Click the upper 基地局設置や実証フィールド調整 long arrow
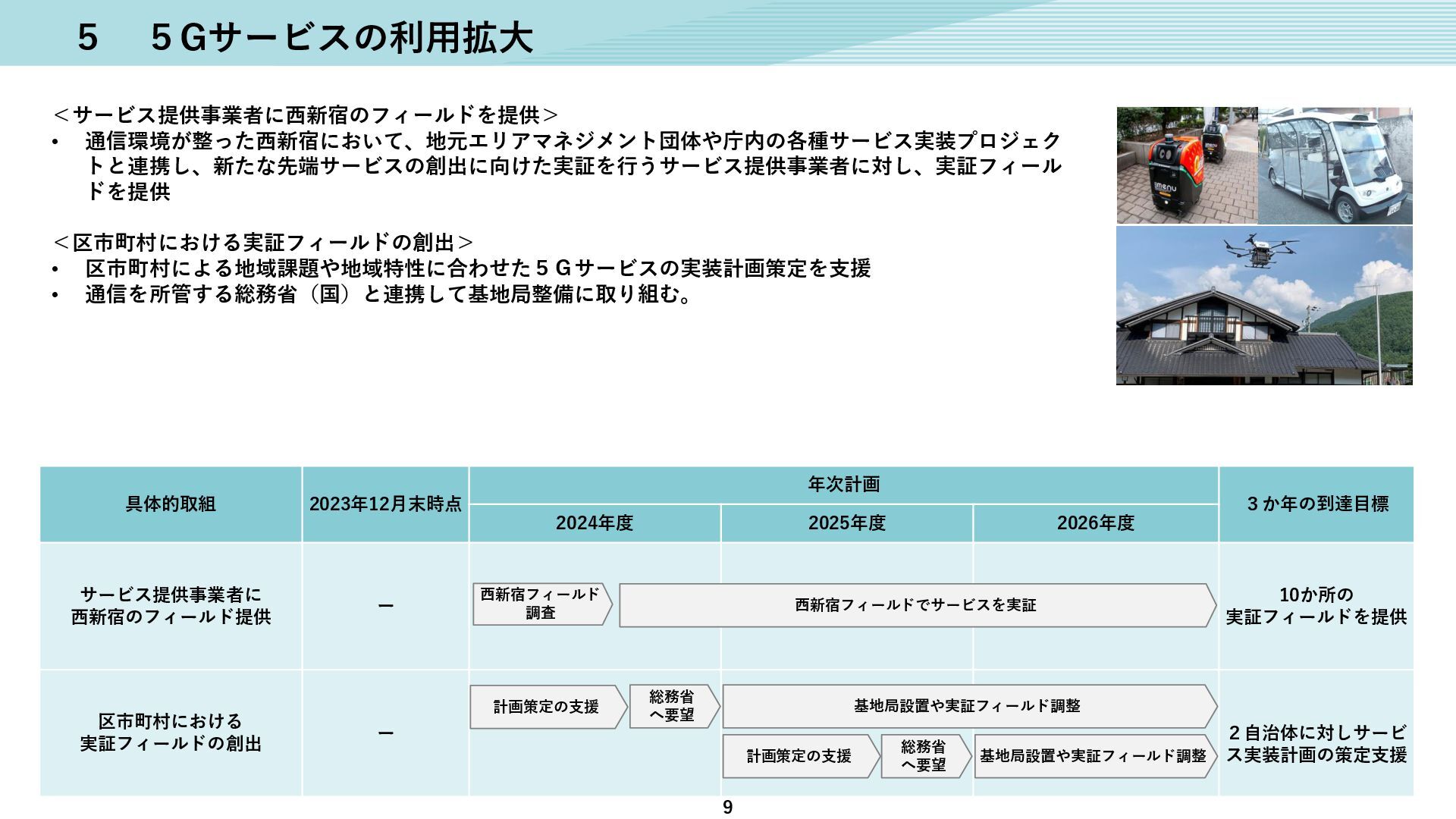The width and height of the screenshot is (1456, 819). click(x=967, y=706)
